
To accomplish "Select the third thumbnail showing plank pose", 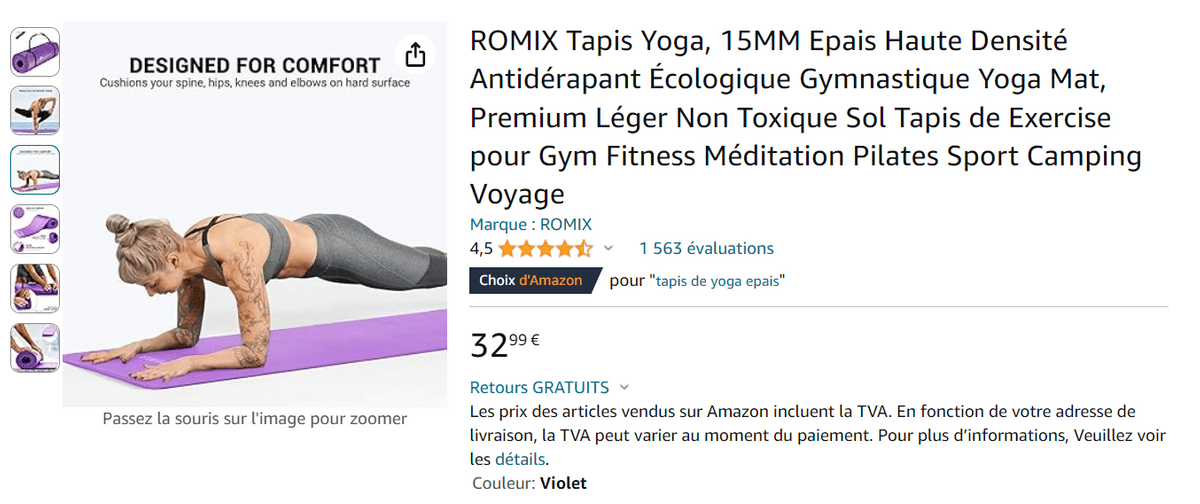I will click(x=35, y=170).
